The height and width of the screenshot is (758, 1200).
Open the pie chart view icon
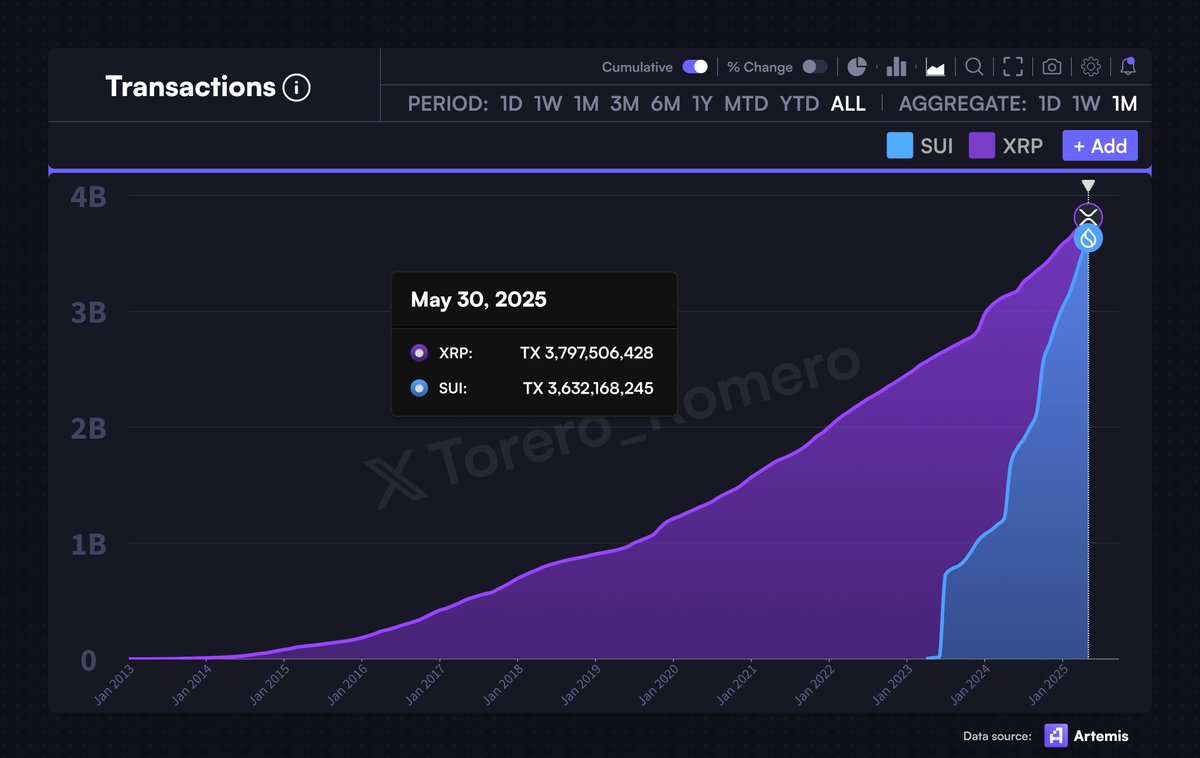pyautogui.click(x=857, y=66)
